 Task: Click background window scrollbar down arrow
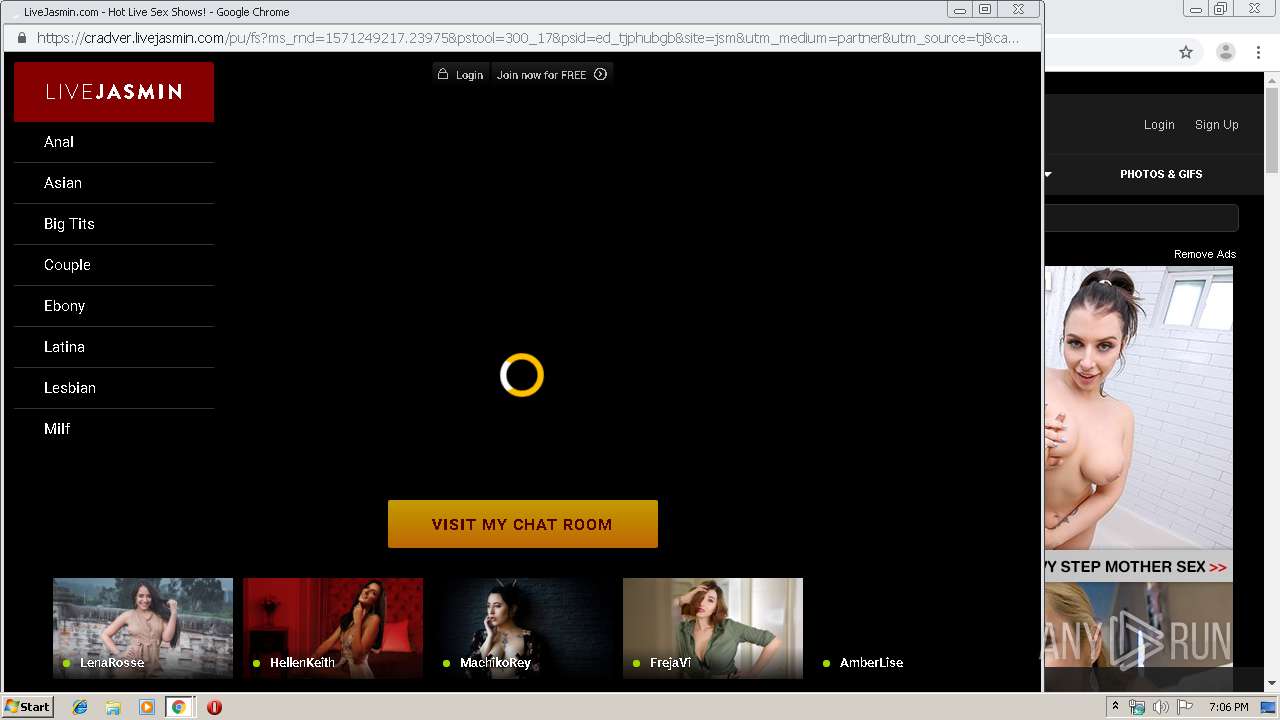pos(1272,683)
